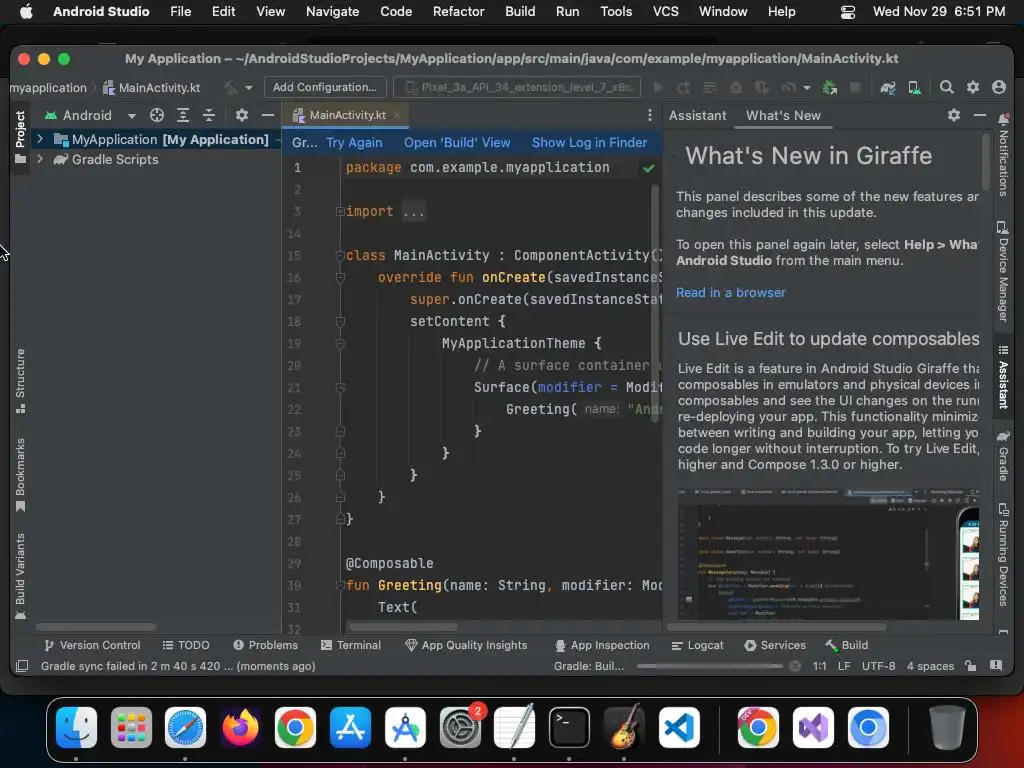Switch to the Assistant tab
Screen dimensions: 1024x768
tap(697, 116)
